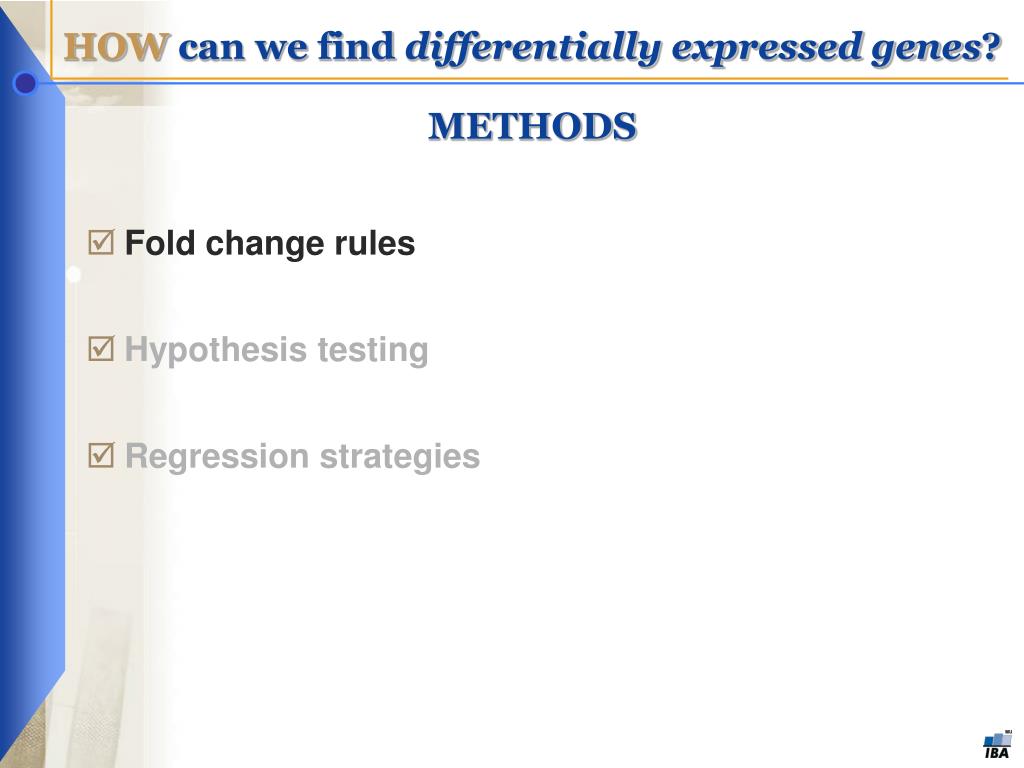This screenshot has height=768, width=1024.
Task: Select the greyed Hypothesis testing text
Action: pos(276,350)
